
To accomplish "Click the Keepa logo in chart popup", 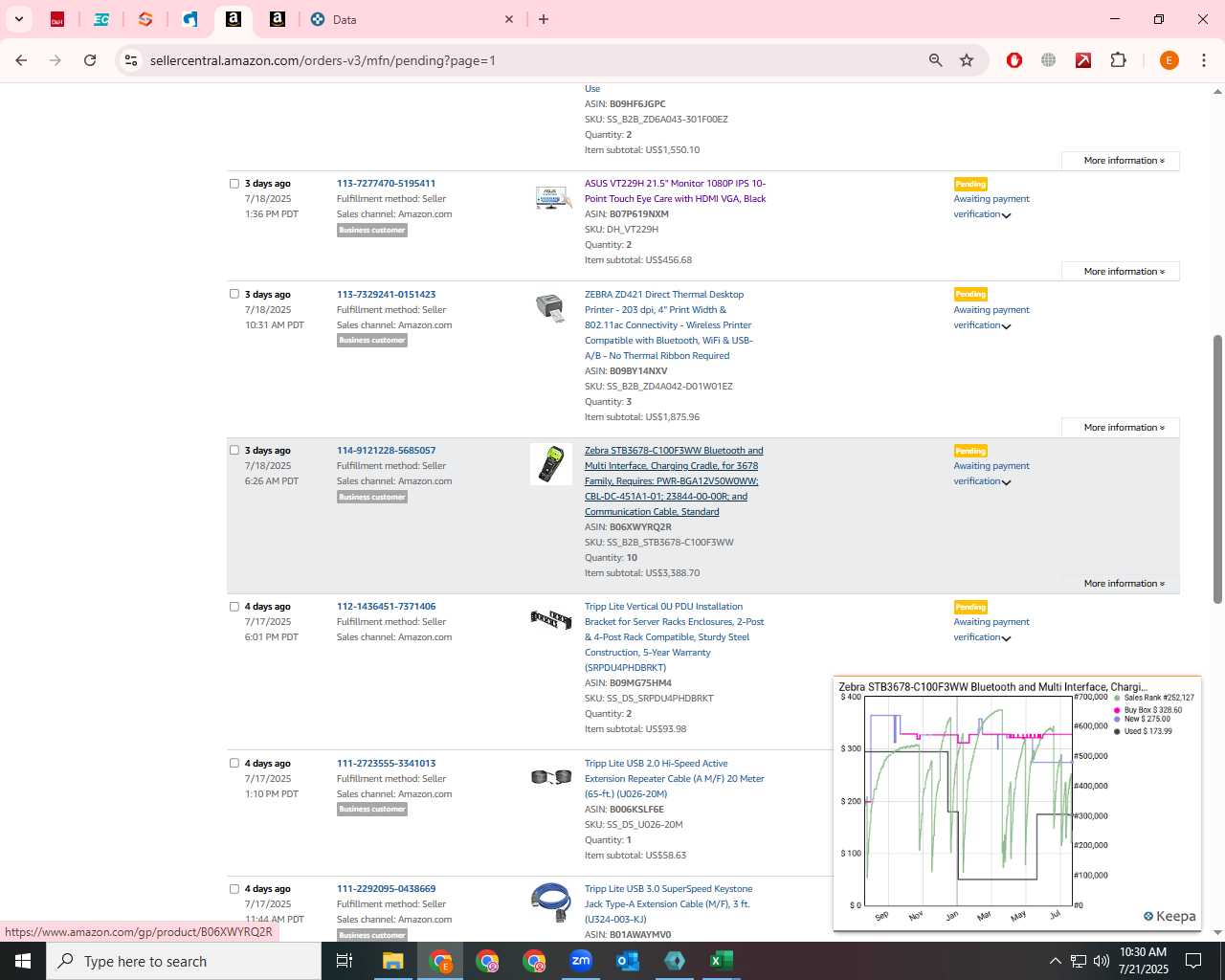I will pyautogui.click(x=1169, y=916).
